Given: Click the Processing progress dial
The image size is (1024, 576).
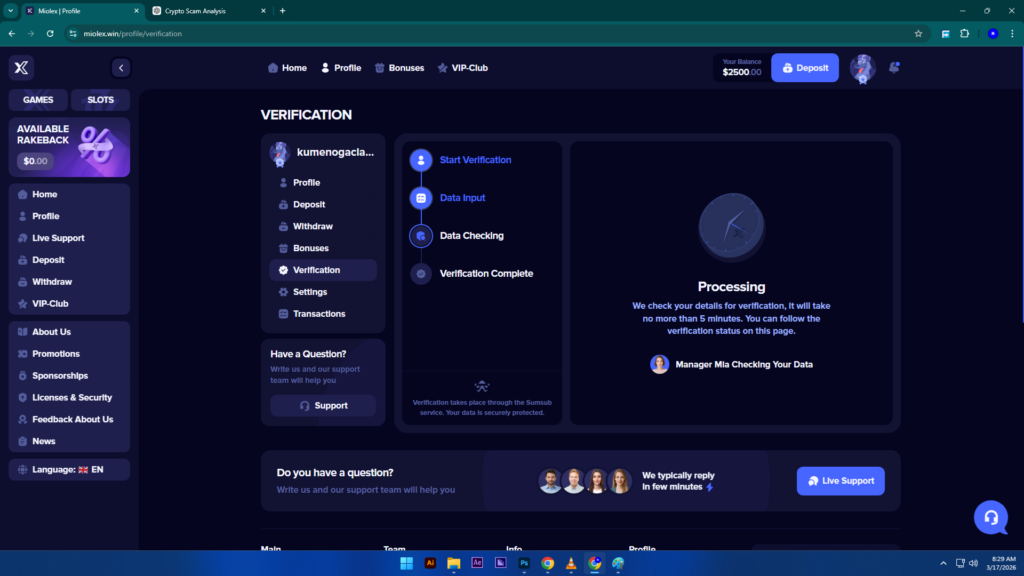Looking at the screenshot, I should (731, 226).
